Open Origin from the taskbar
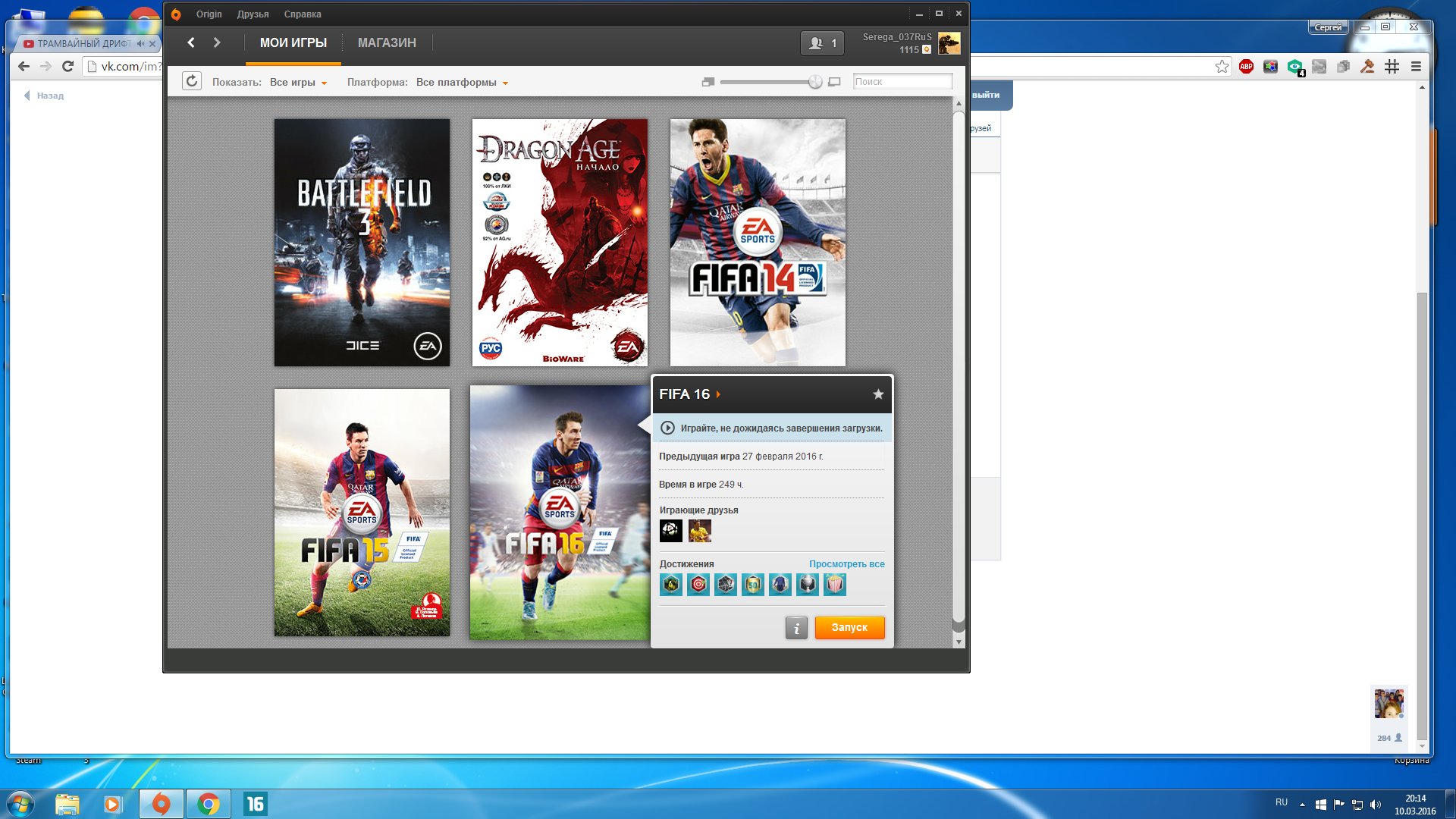The image size is (1456, 819). point(161,804)
